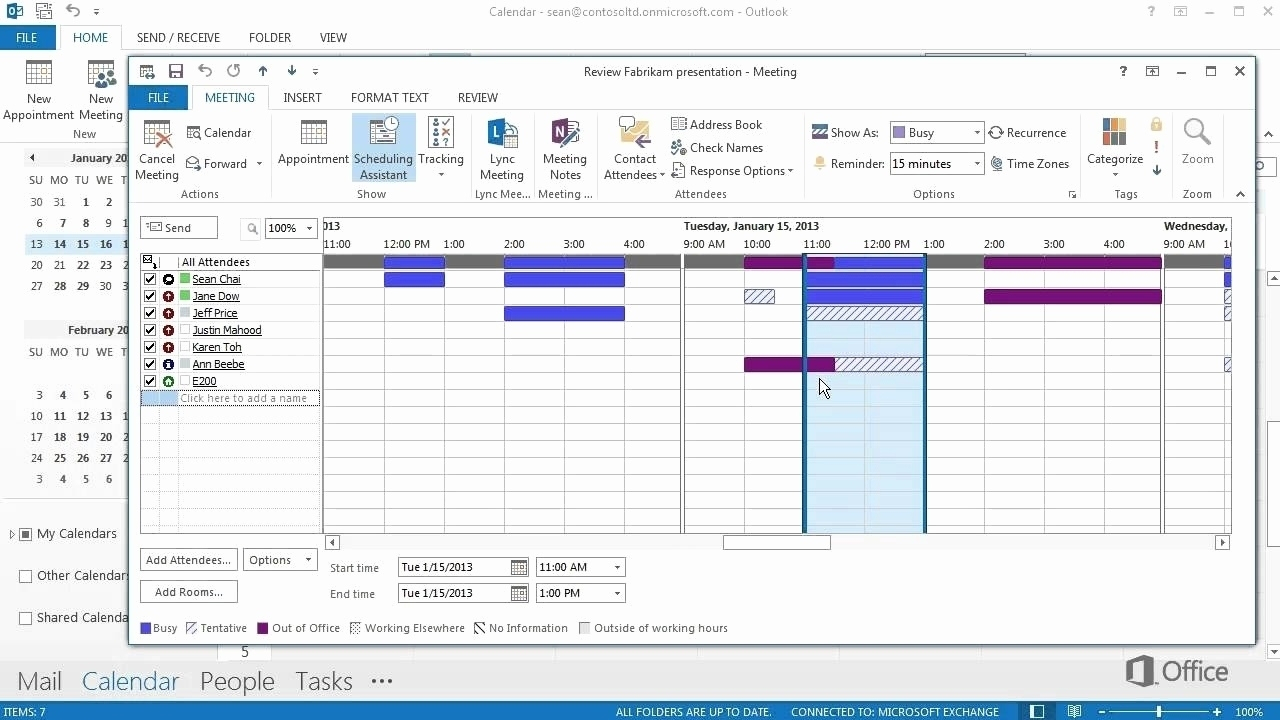Click the zoom magnifier beside 100% box
The image size is (1280, 720).
[253, 228]
